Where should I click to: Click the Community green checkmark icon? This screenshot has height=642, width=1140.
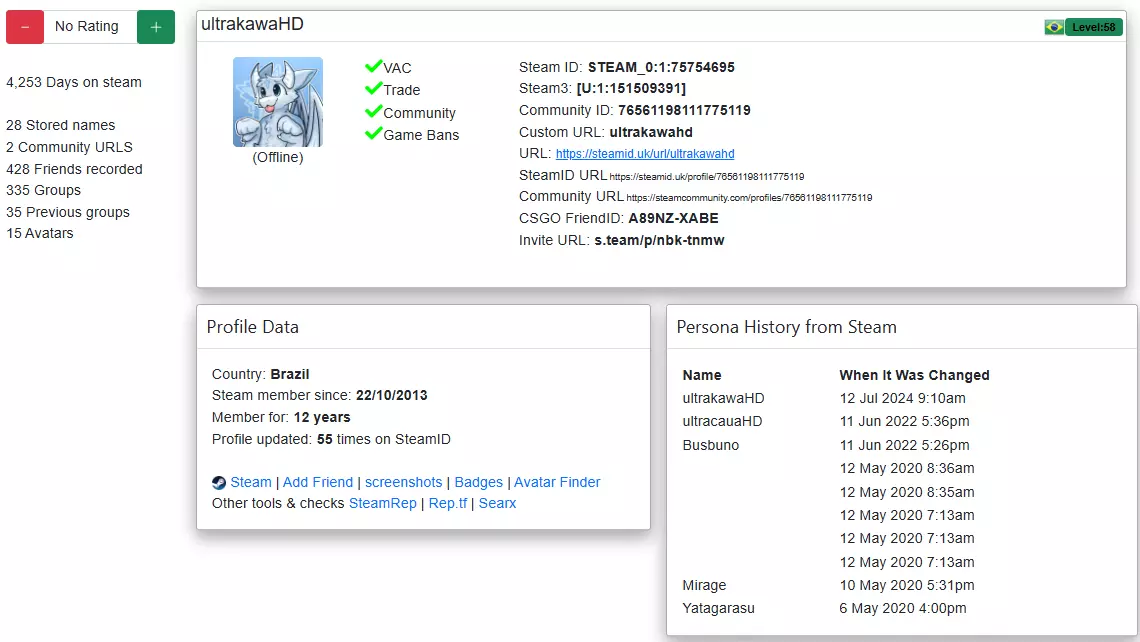pyautogui.click(x=373, y=112)
